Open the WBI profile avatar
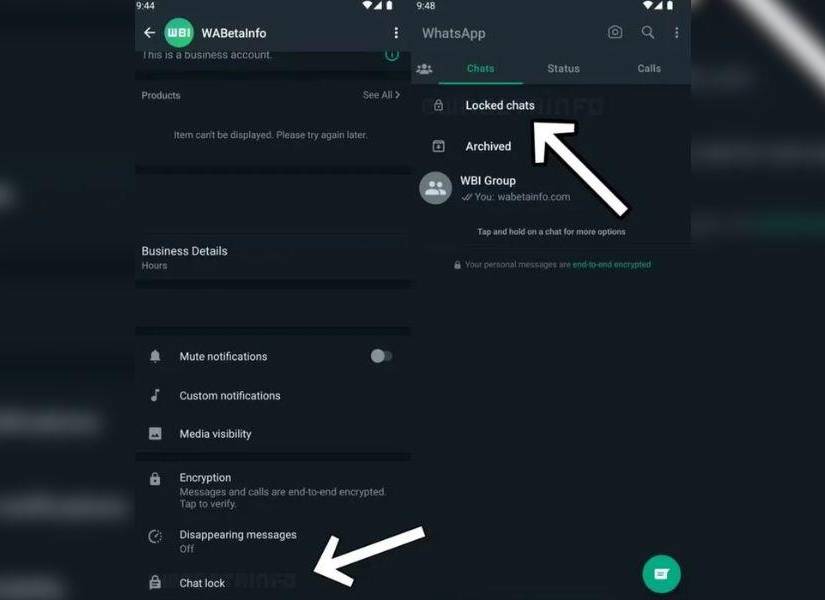 (179, 33)
